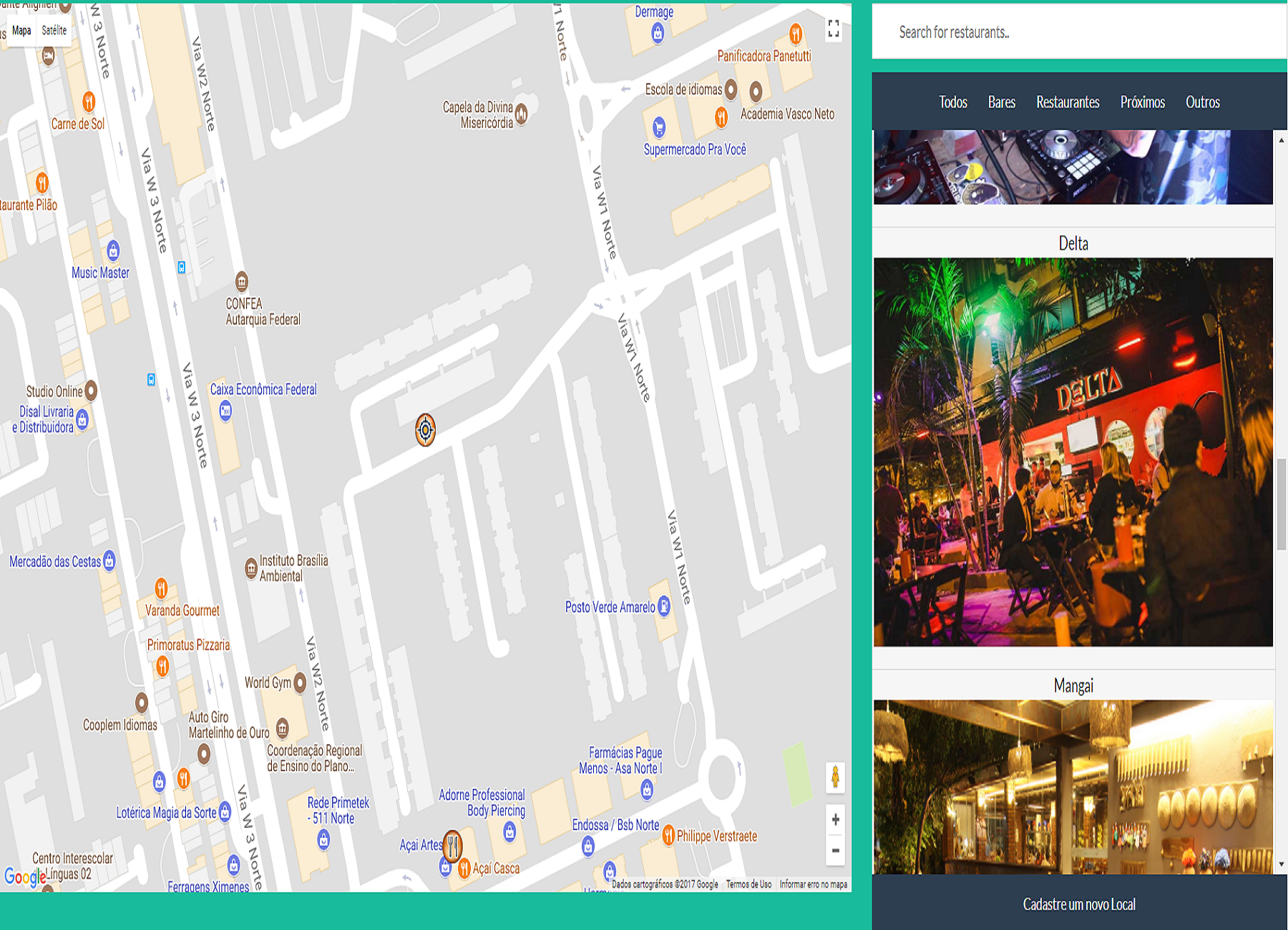Open Informar erro no mapa link
Screen dimensions: 1288x930
[814, 884]
